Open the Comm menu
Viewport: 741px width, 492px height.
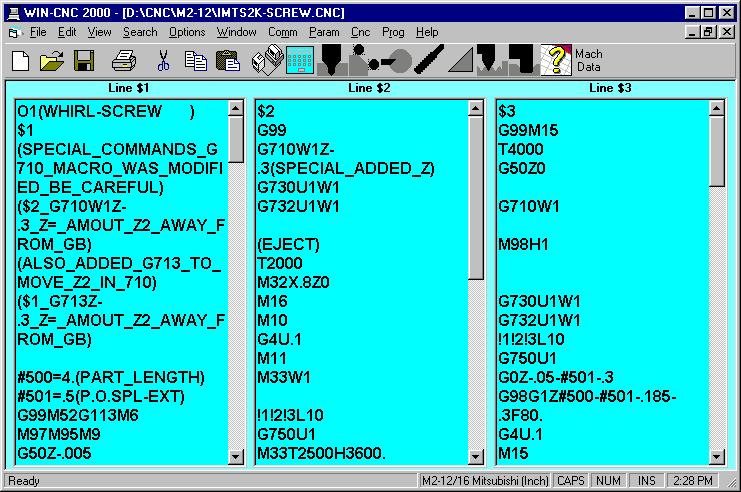283,32
